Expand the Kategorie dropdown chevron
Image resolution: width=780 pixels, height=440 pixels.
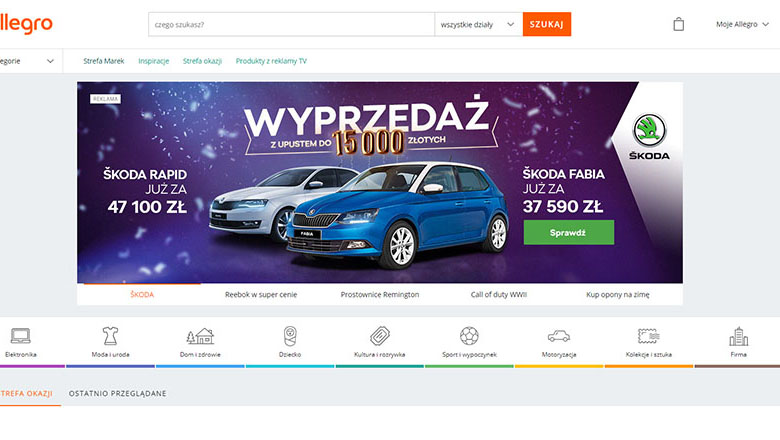(50, 61)
